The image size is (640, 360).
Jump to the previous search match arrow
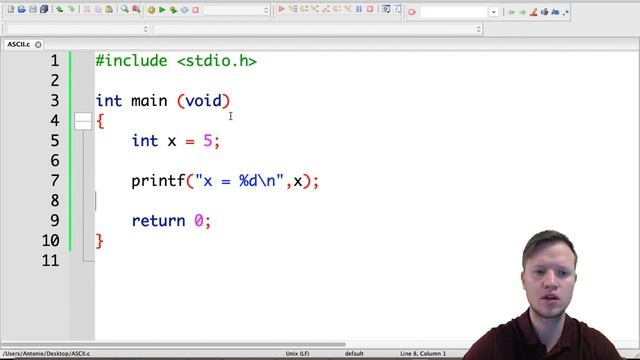point(511,12)
